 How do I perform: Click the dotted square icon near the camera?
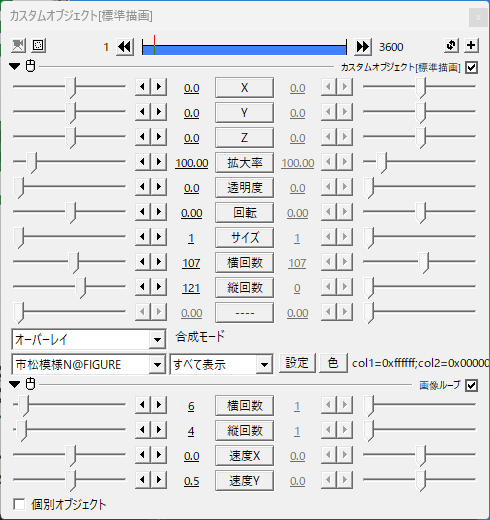pos(38,45)
